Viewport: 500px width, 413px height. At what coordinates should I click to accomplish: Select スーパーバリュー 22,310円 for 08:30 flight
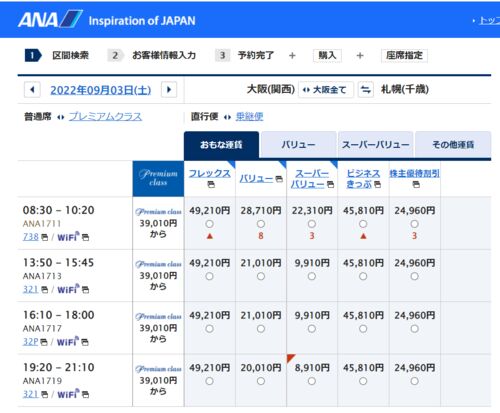312,224
